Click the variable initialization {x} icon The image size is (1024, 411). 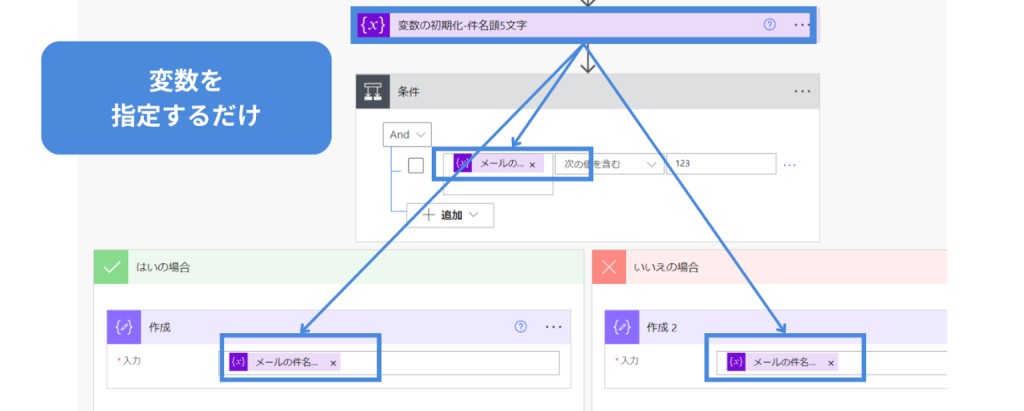pos(373,25)
